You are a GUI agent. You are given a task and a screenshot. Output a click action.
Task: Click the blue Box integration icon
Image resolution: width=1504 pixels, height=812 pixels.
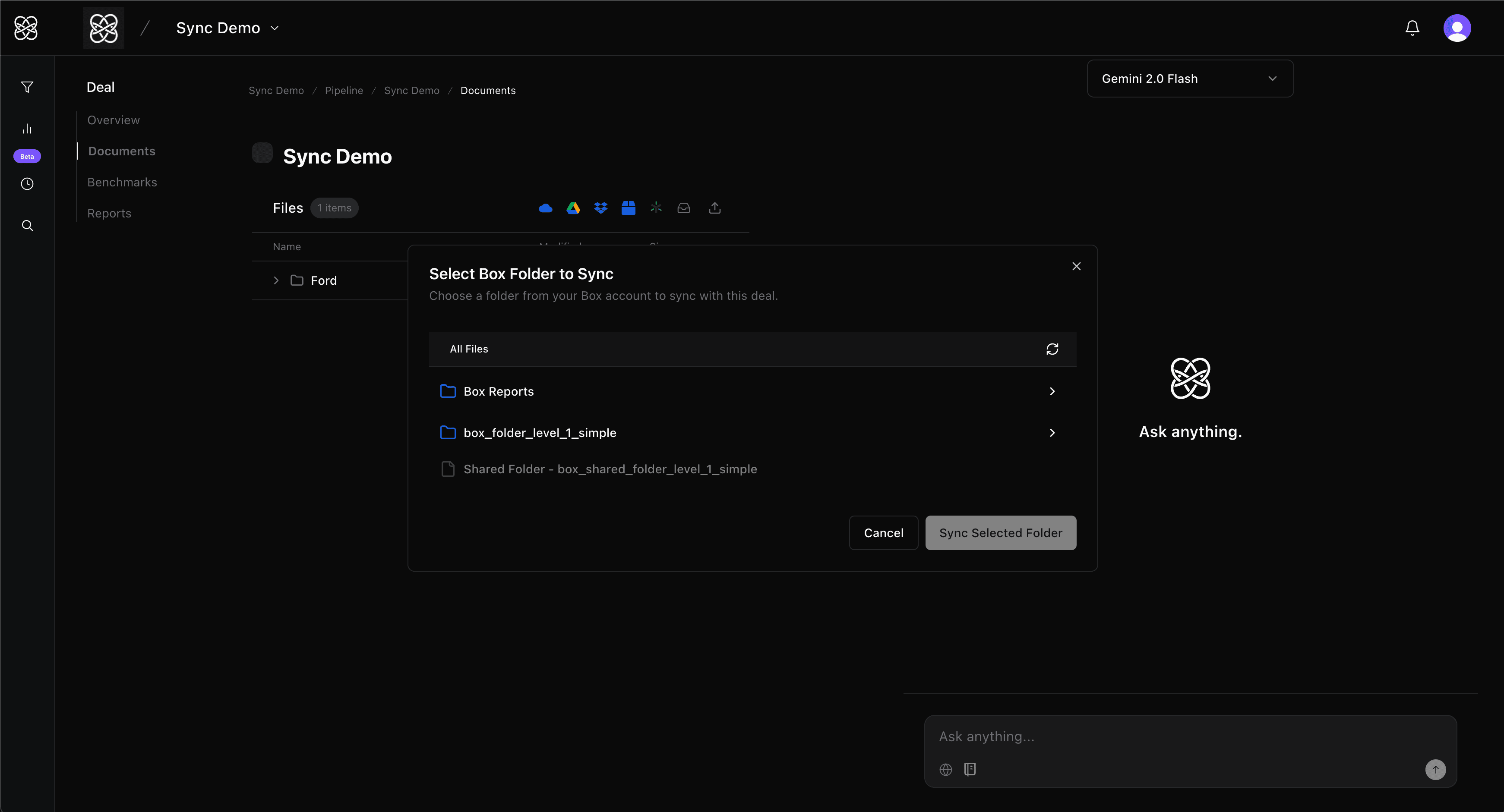pyautogui.click(x=628, y=208)
